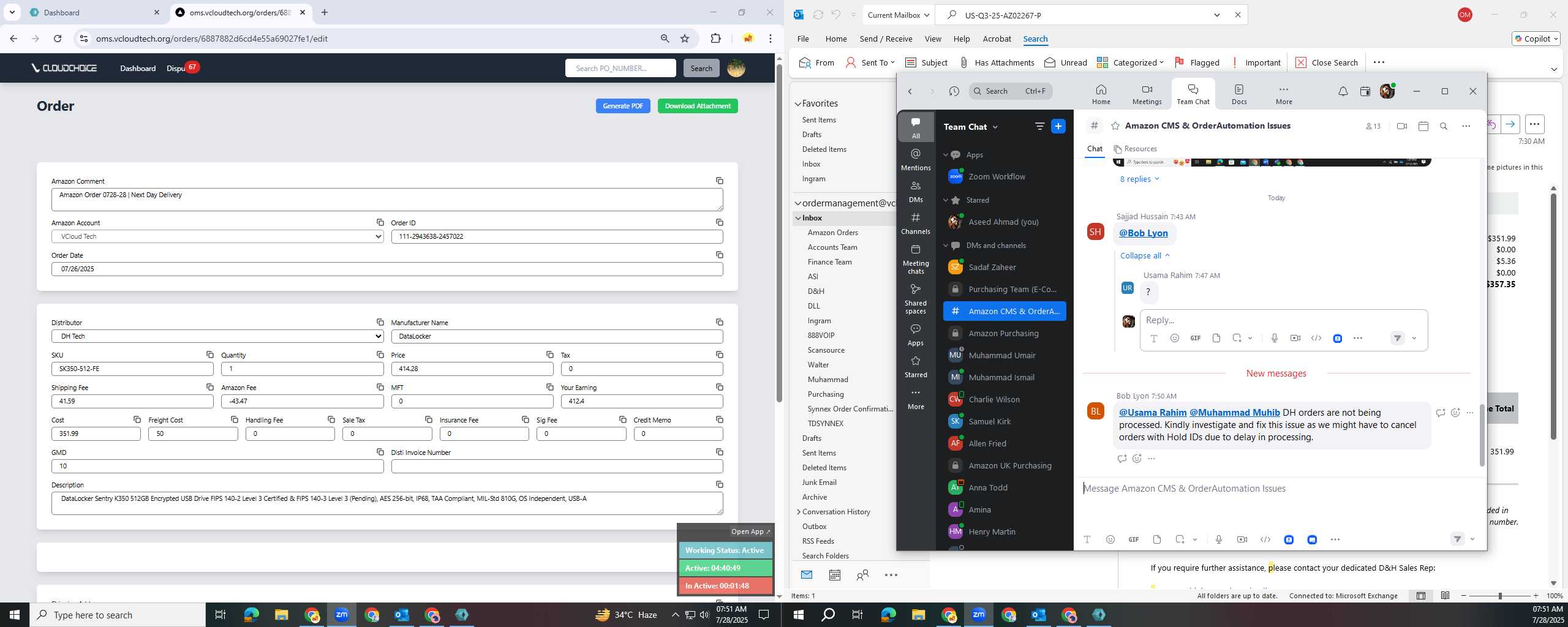Viewport: 1568px width, 627px height.
Task: Open File Explorer on left taskbar
Action: [x=281, y=615]
